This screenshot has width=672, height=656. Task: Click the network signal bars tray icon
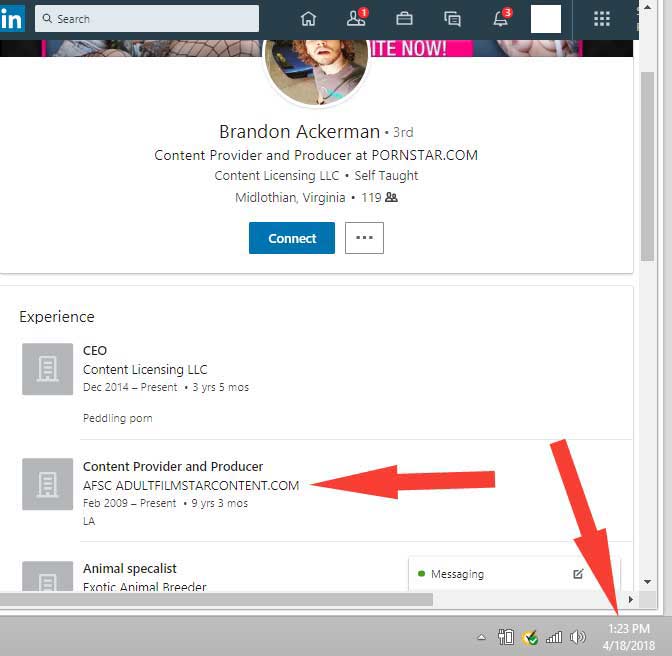[554, 638]
